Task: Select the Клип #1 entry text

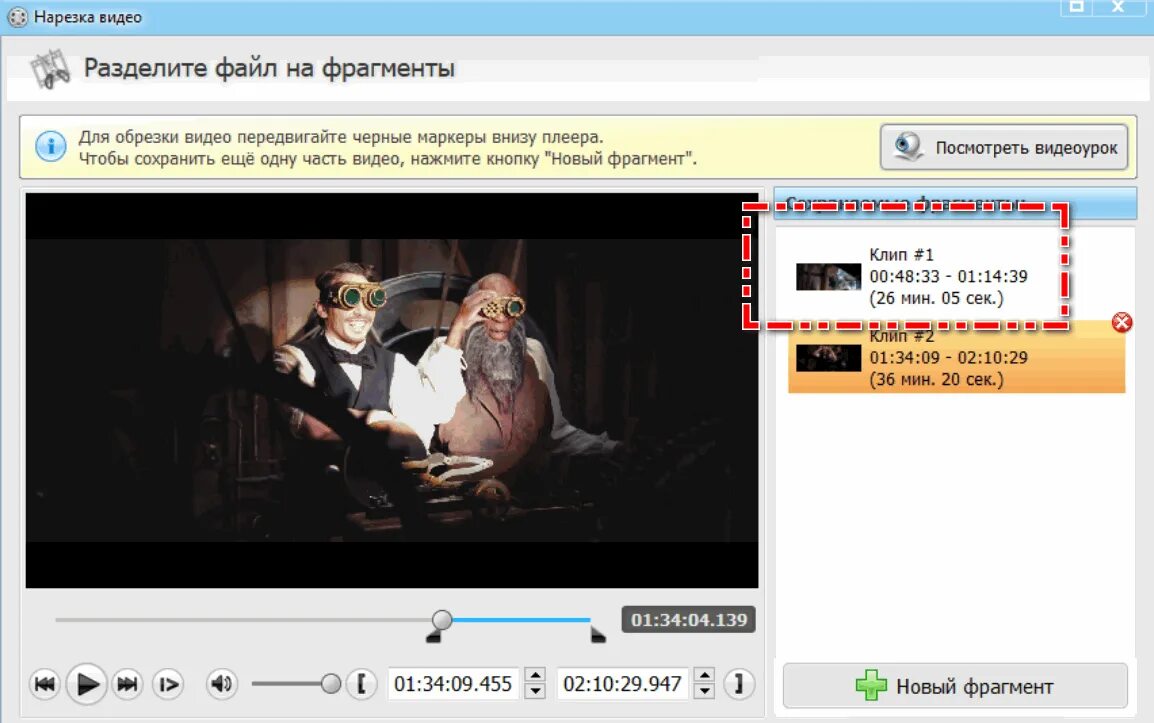Action: point(948,277)
